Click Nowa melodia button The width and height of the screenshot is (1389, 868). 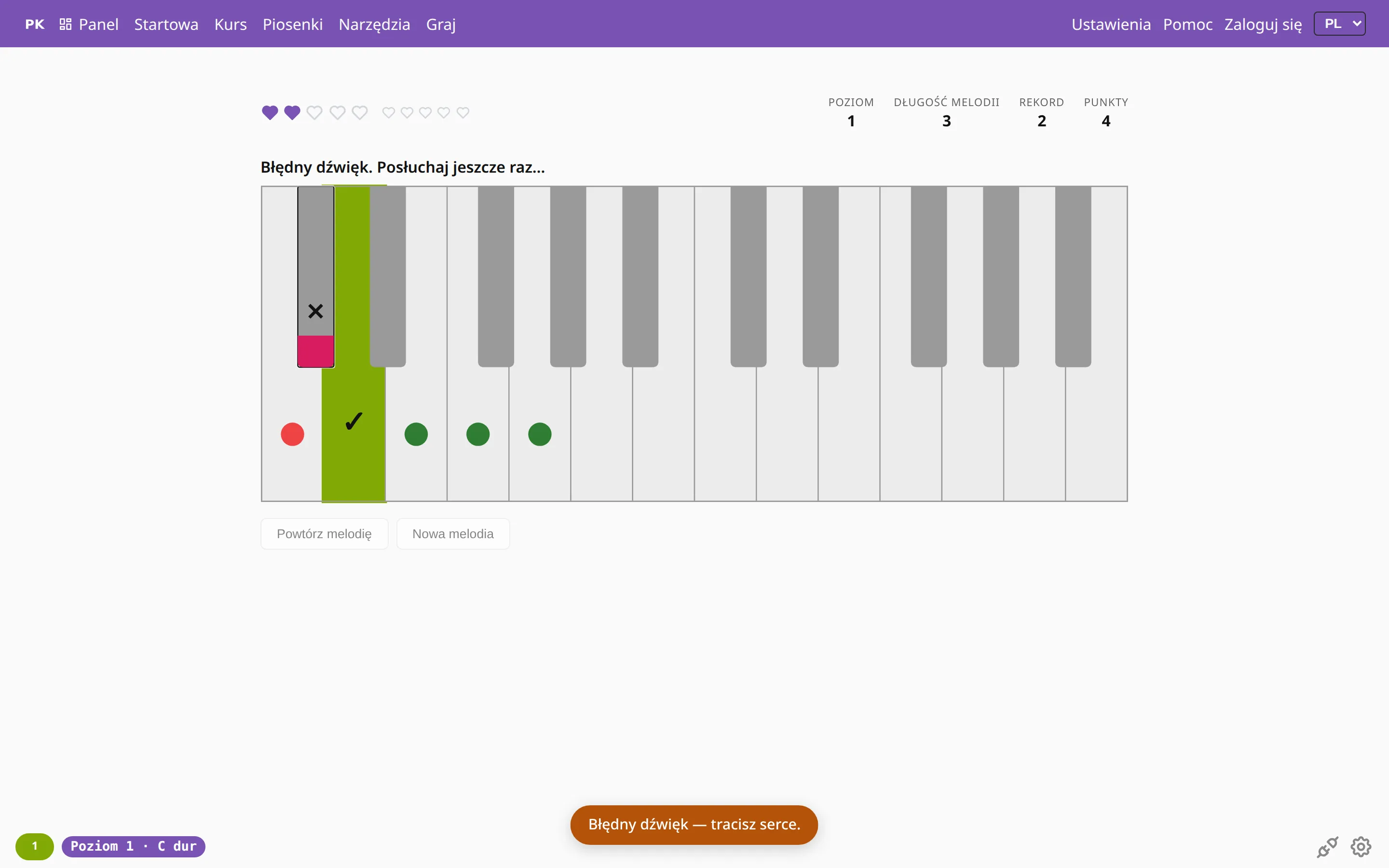(453, 534)
